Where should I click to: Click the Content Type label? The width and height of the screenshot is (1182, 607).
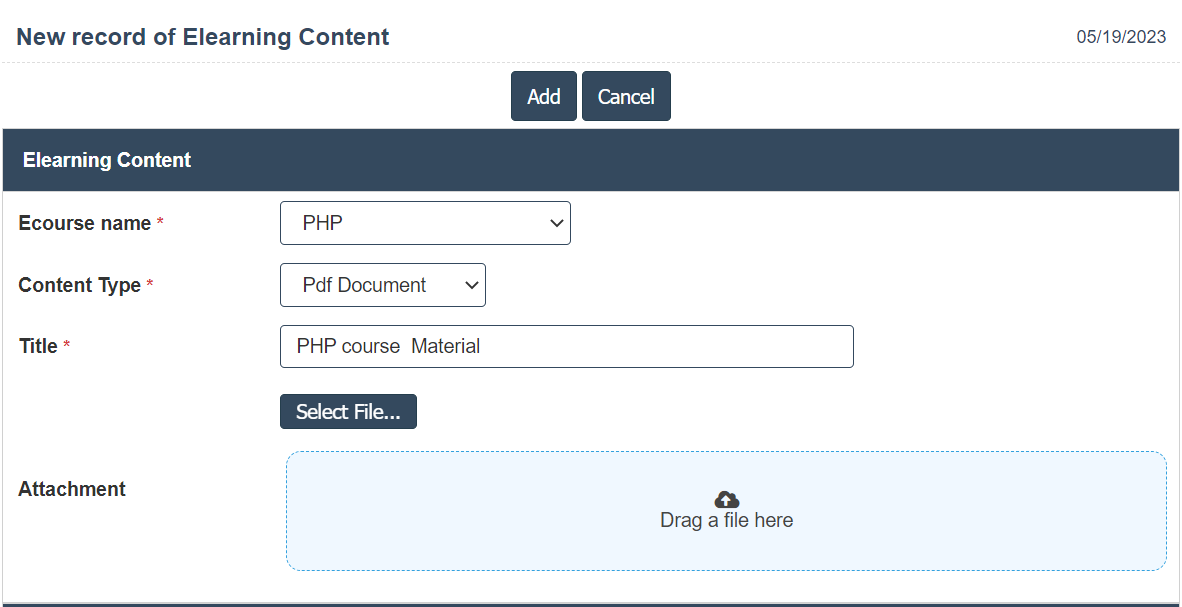click(80, 285)
